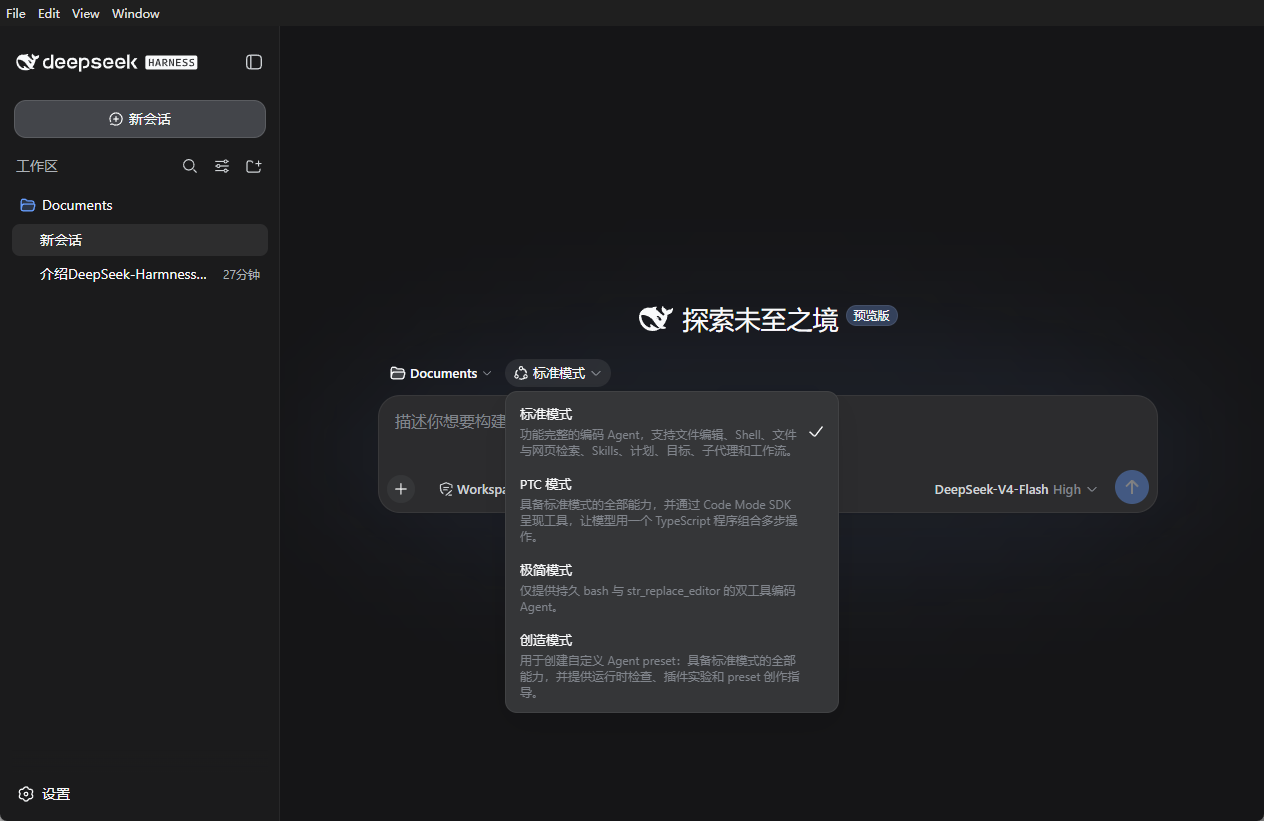Screen dimensions: 1264x821
Task: Open the View menu
Action: (x=86, y=13)
